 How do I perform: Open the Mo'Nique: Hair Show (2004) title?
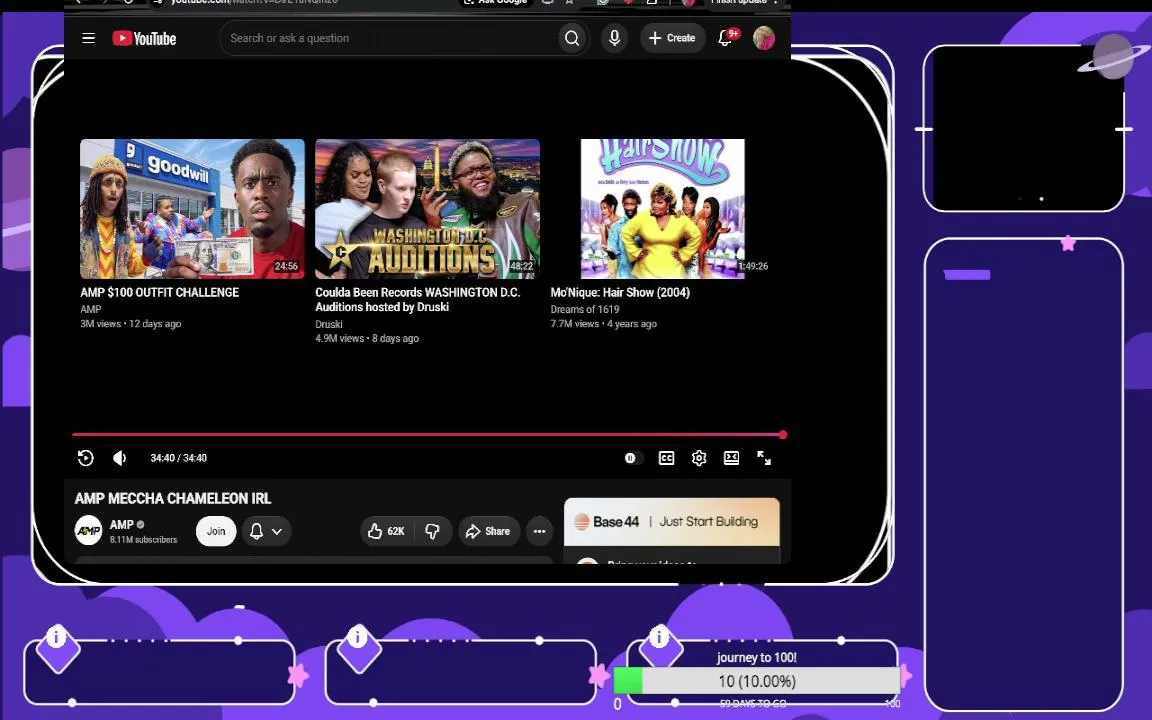tap(620, 292)
